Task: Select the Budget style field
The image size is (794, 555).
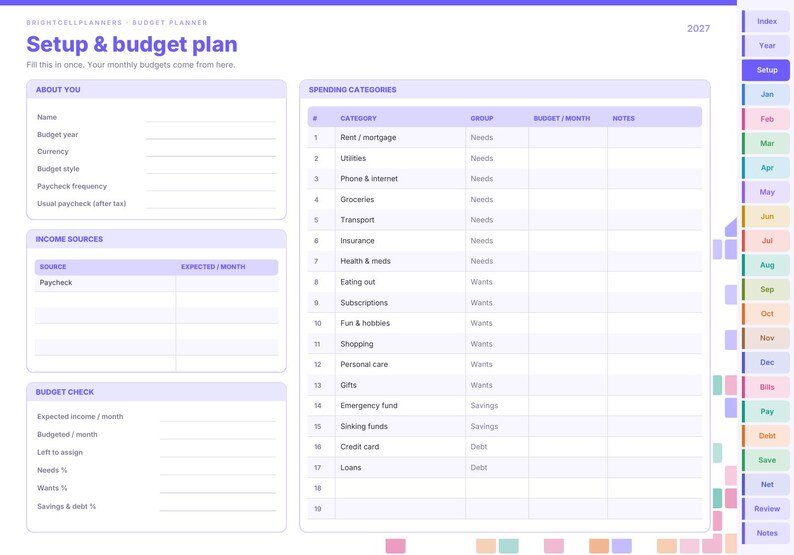Action: 211,169
